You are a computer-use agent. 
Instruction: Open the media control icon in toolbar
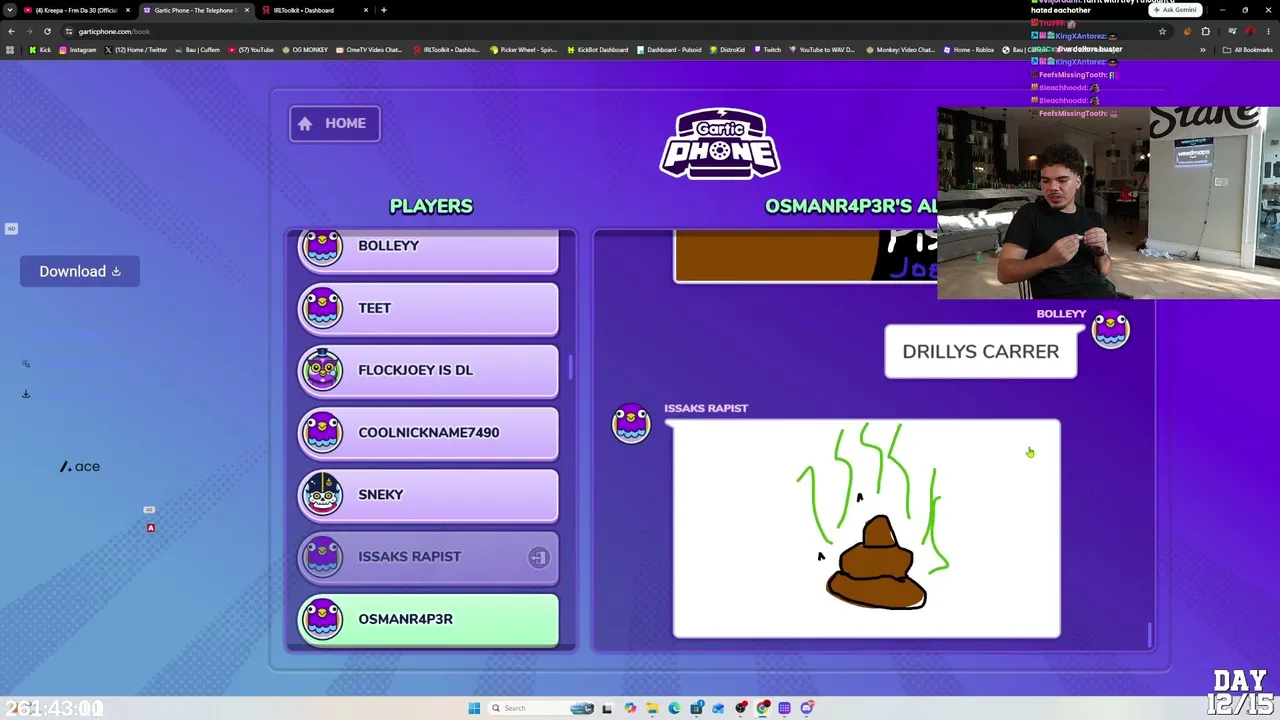click(x=1232, y=31)
